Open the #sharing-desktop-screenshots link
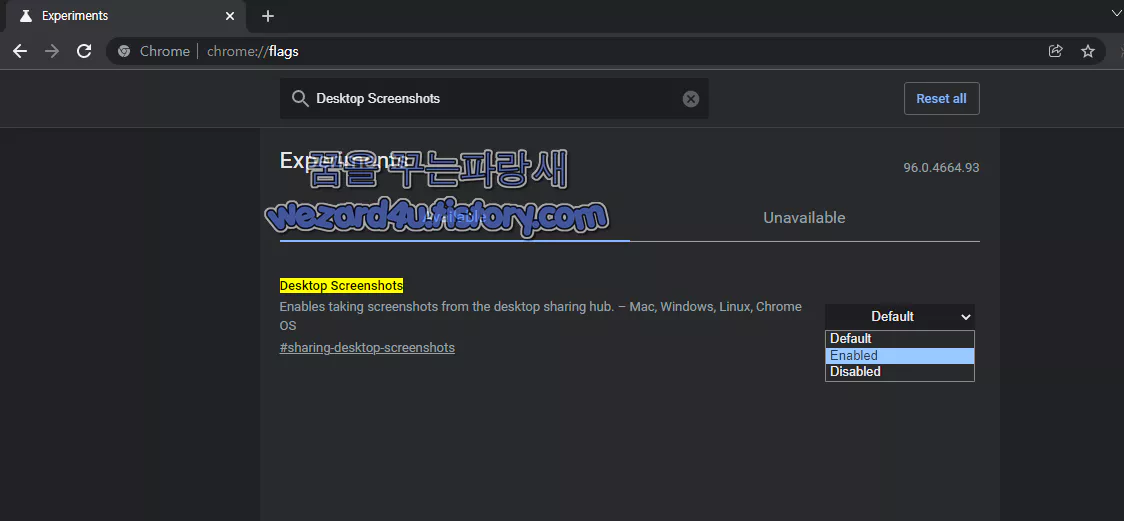The height and width of the screenshot is (521, 1124). 367,348
